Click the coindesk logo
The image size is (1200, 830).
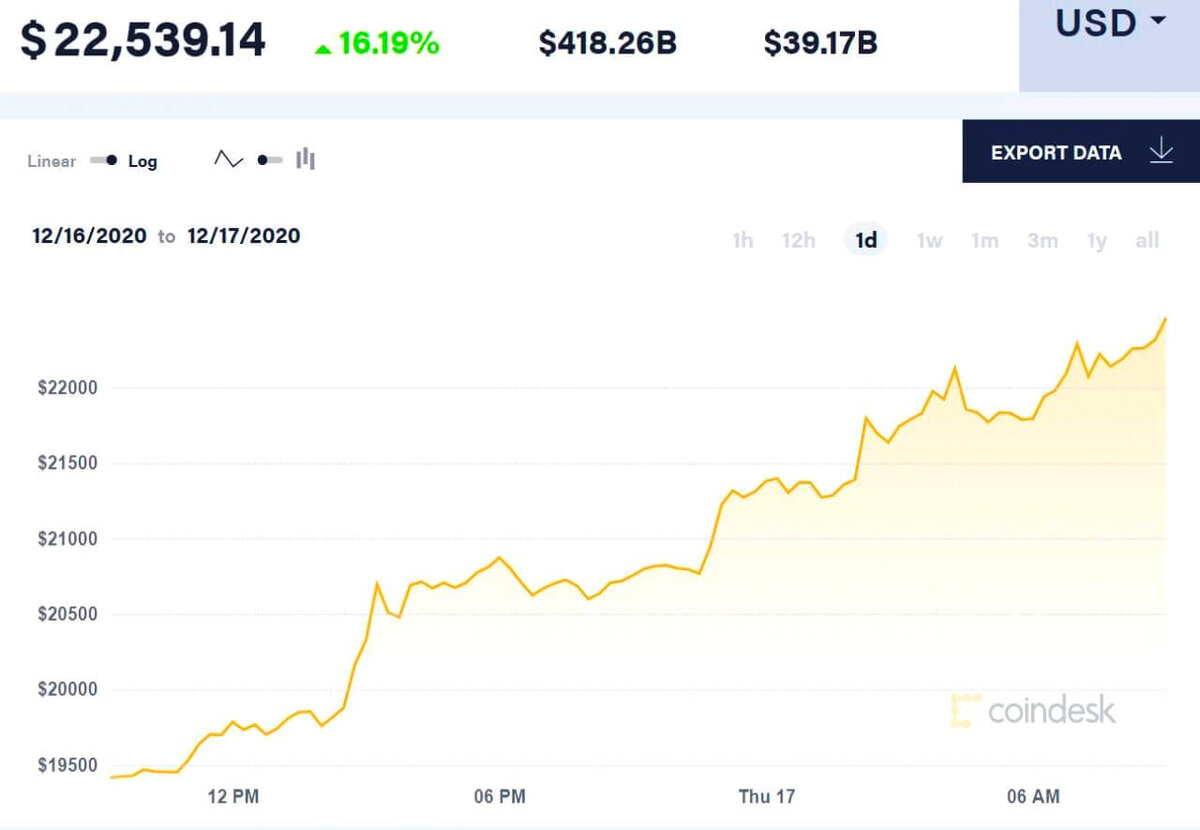coord(964,711)
